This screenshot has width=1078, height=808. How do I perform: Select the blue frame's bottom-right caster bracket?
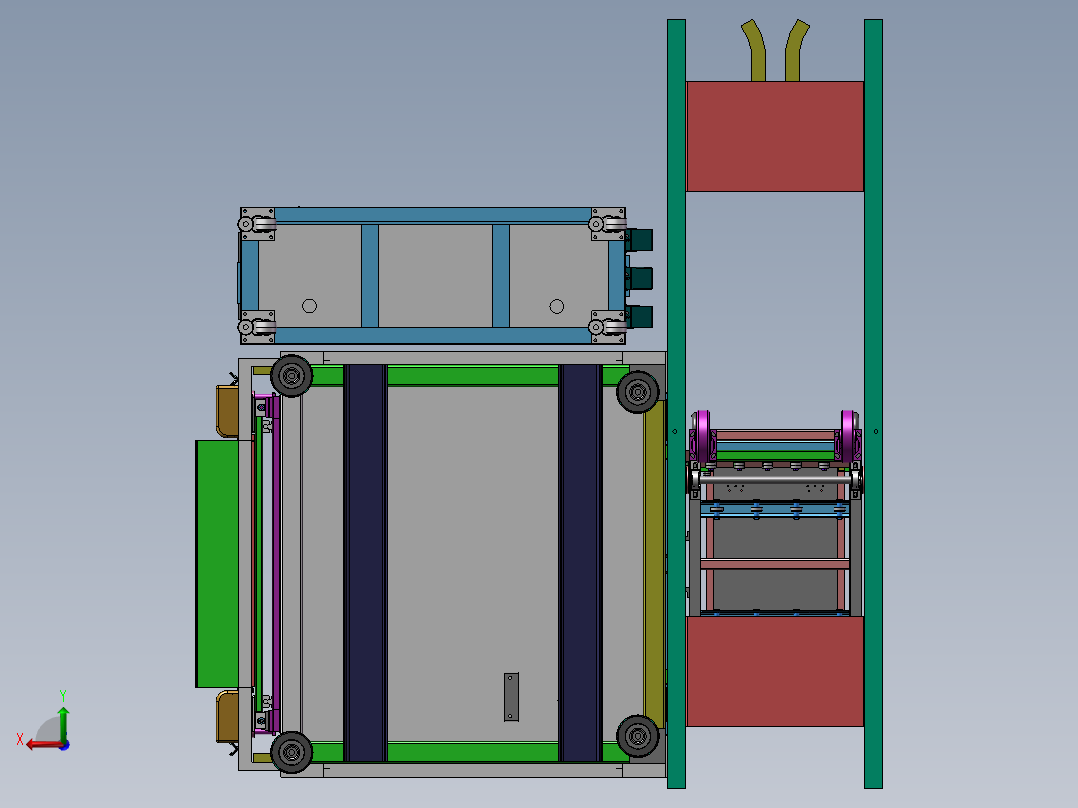point(608,327)
